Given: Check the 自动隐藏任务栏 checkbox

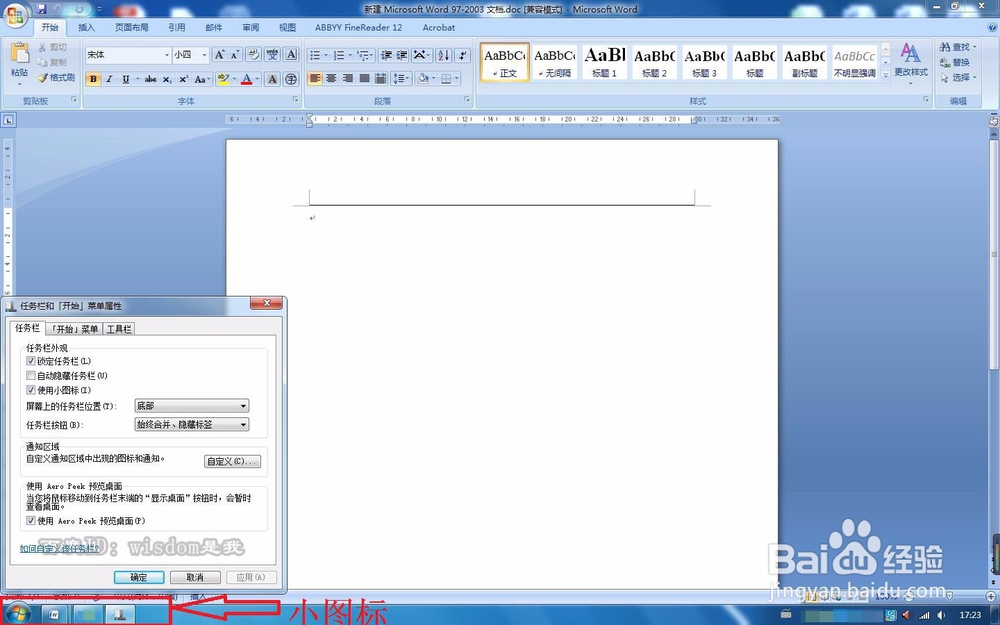Looking at the screenshot, I should tap(31, 376).
